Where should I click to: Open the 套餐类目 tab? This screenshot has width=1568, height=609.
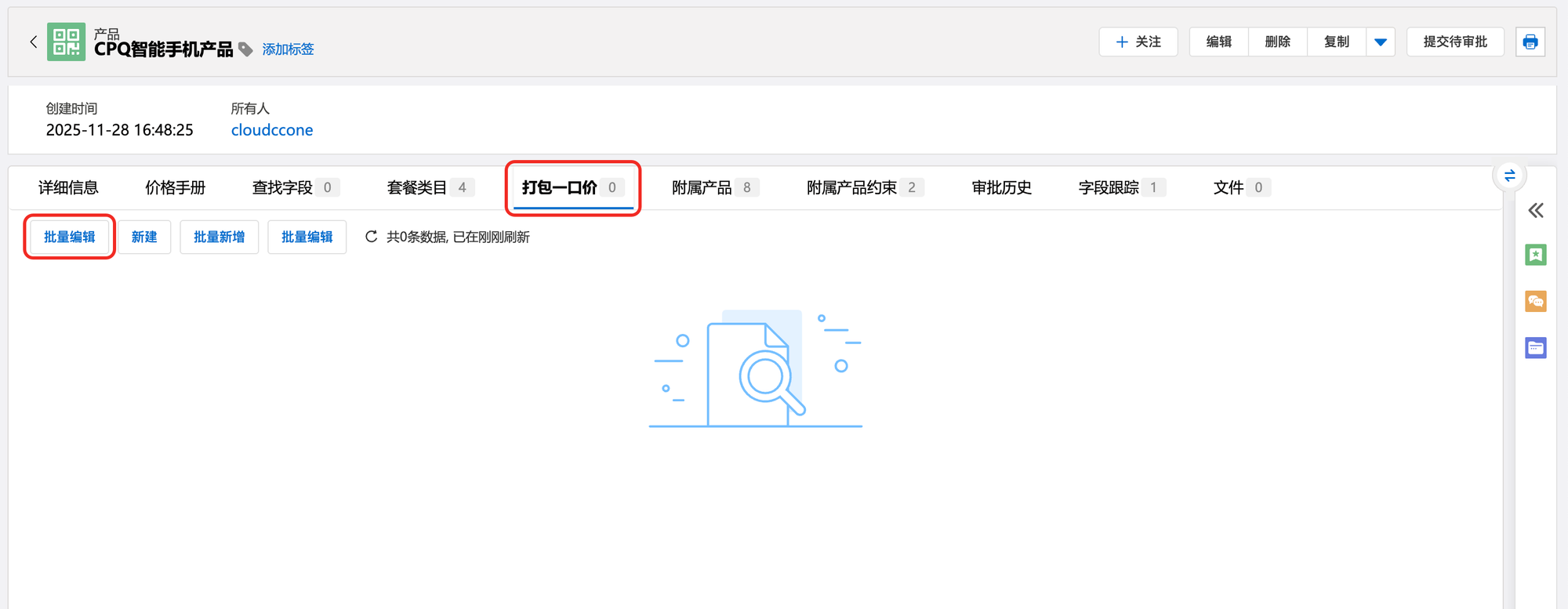(417, 187)
